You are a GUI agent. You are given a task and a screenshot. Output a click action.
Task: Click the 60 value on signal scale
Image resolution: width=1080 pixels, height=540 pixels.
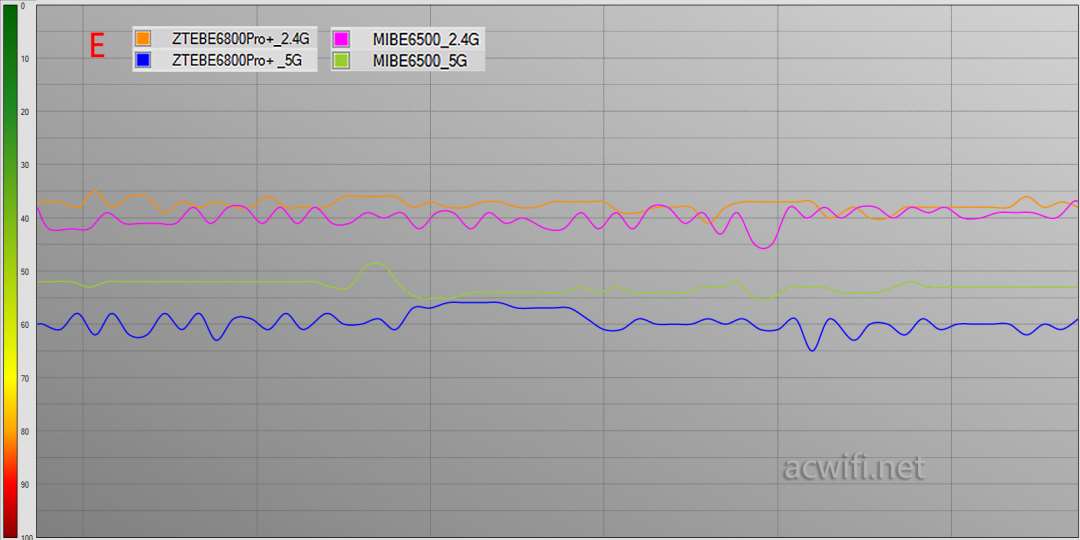[x=24, y=324]
